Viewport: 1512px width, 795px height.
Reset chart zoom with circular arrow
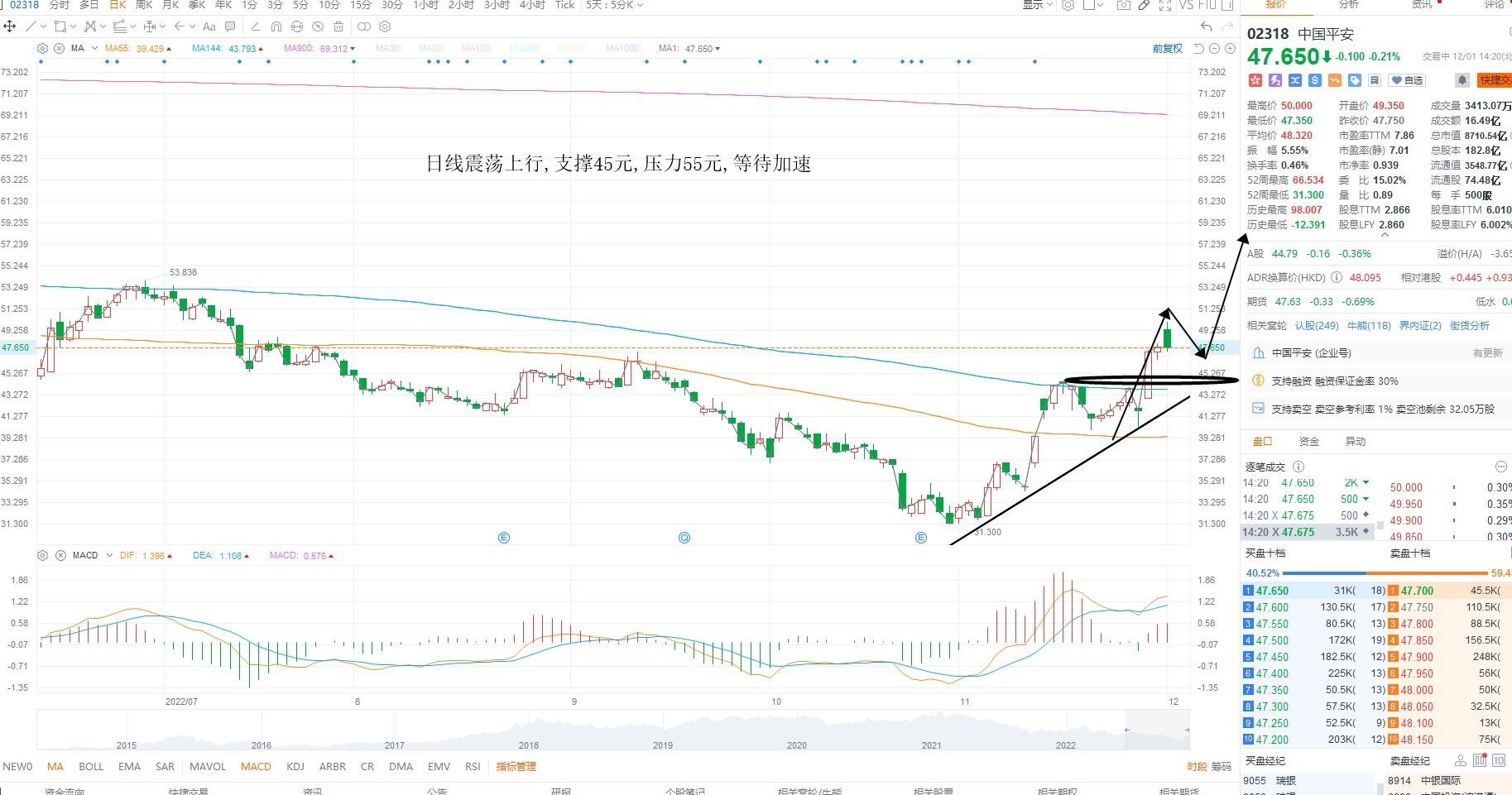click(x=1198, y=49)
